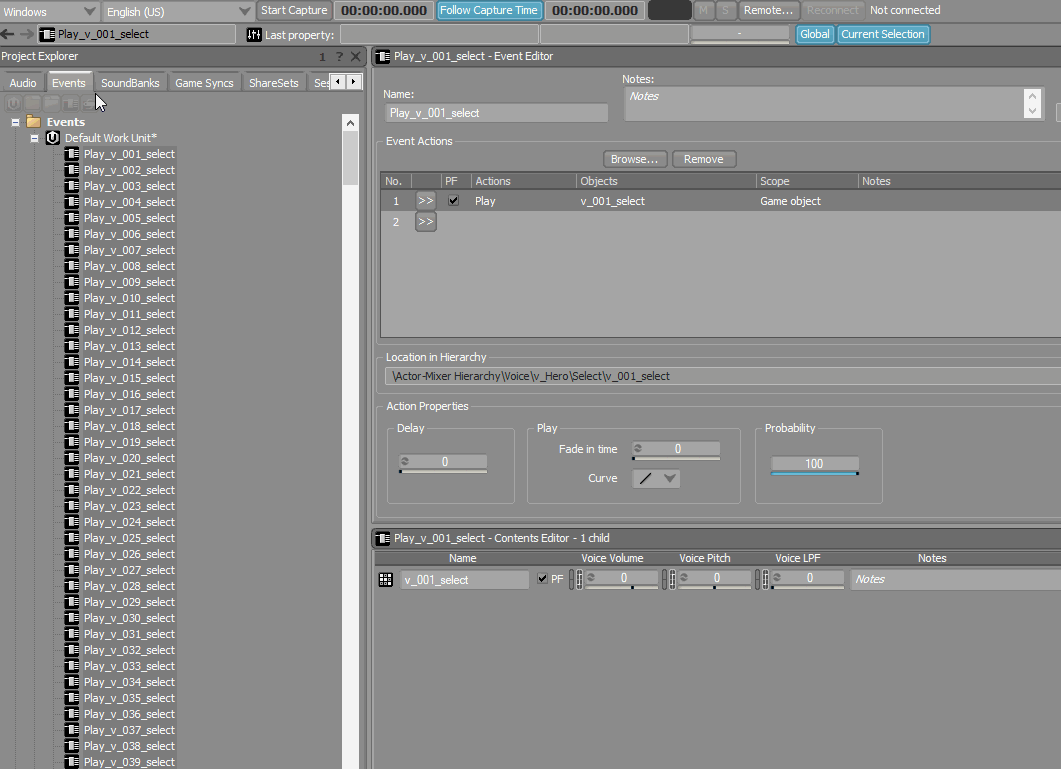This screenshot has width=1061, height=769.
Task: Select Play_v_015_select in the events tree
Action: [x=129, y=378]
